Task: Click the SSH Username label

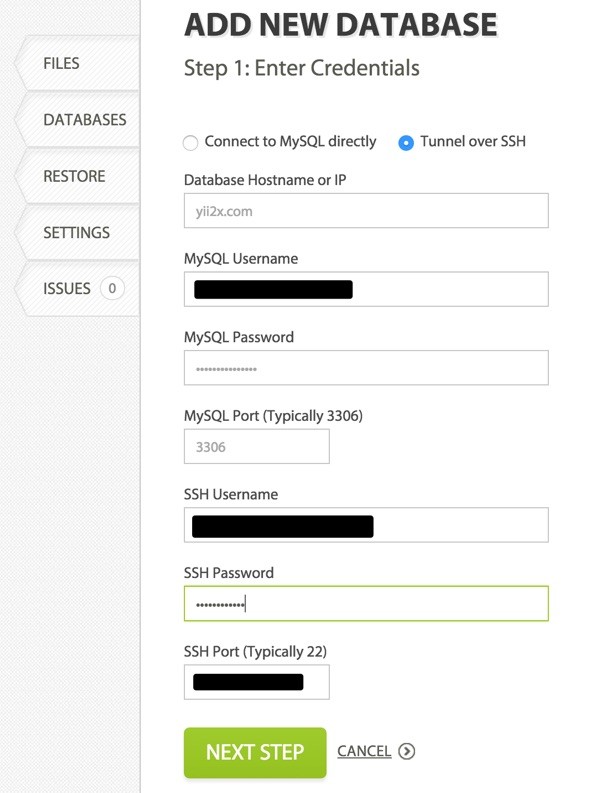Action: click(x=231, y=495)
